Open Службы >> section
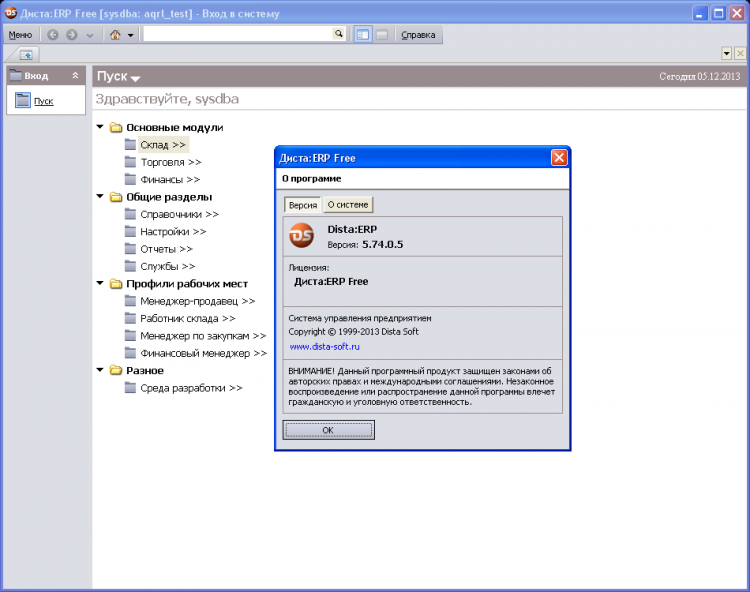Viewport: 750px width, 592px height. point(167,266)
